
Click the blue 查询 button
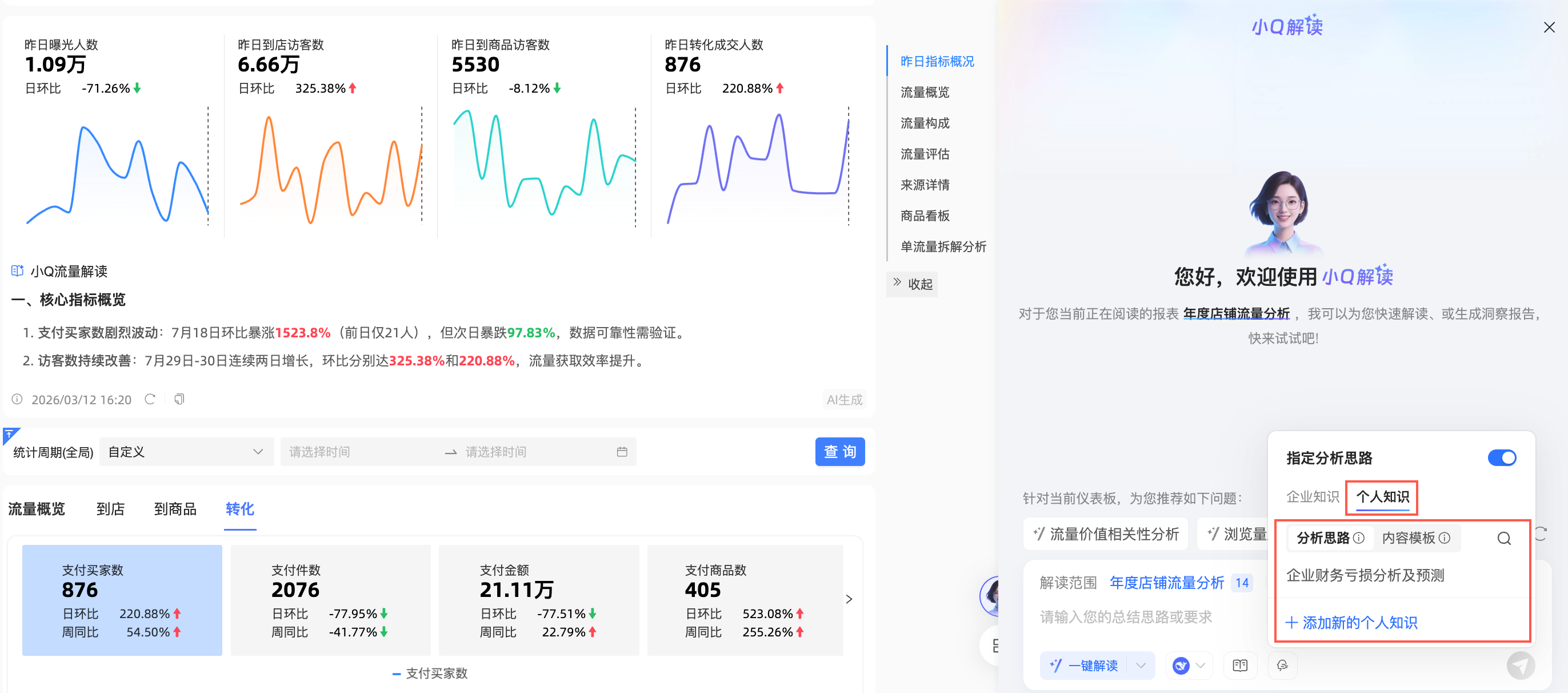pos(839,452)
